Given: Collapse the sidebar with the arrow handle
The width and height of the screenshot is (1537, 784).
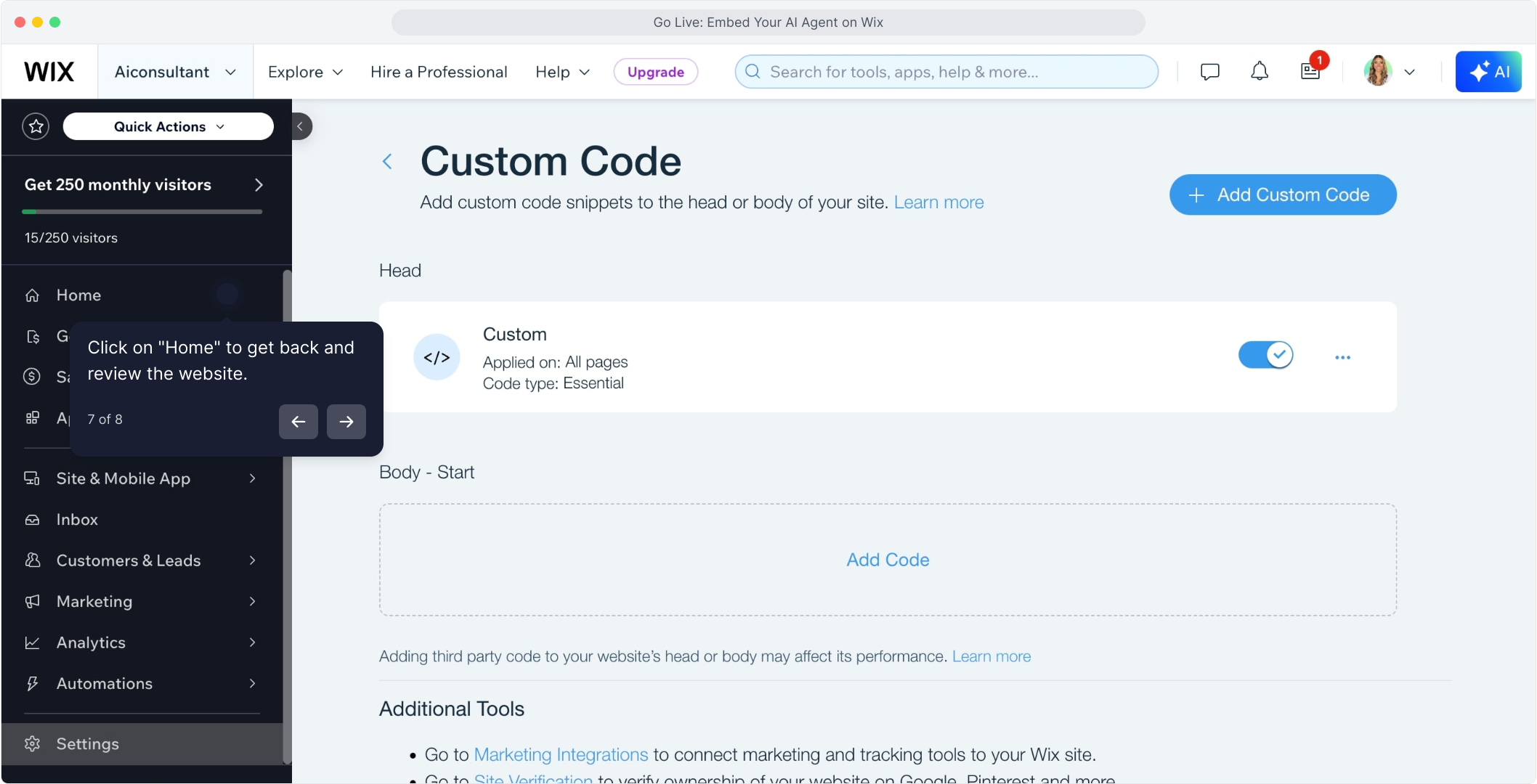Looking at the screenshot, I should [x=301, y=126].
